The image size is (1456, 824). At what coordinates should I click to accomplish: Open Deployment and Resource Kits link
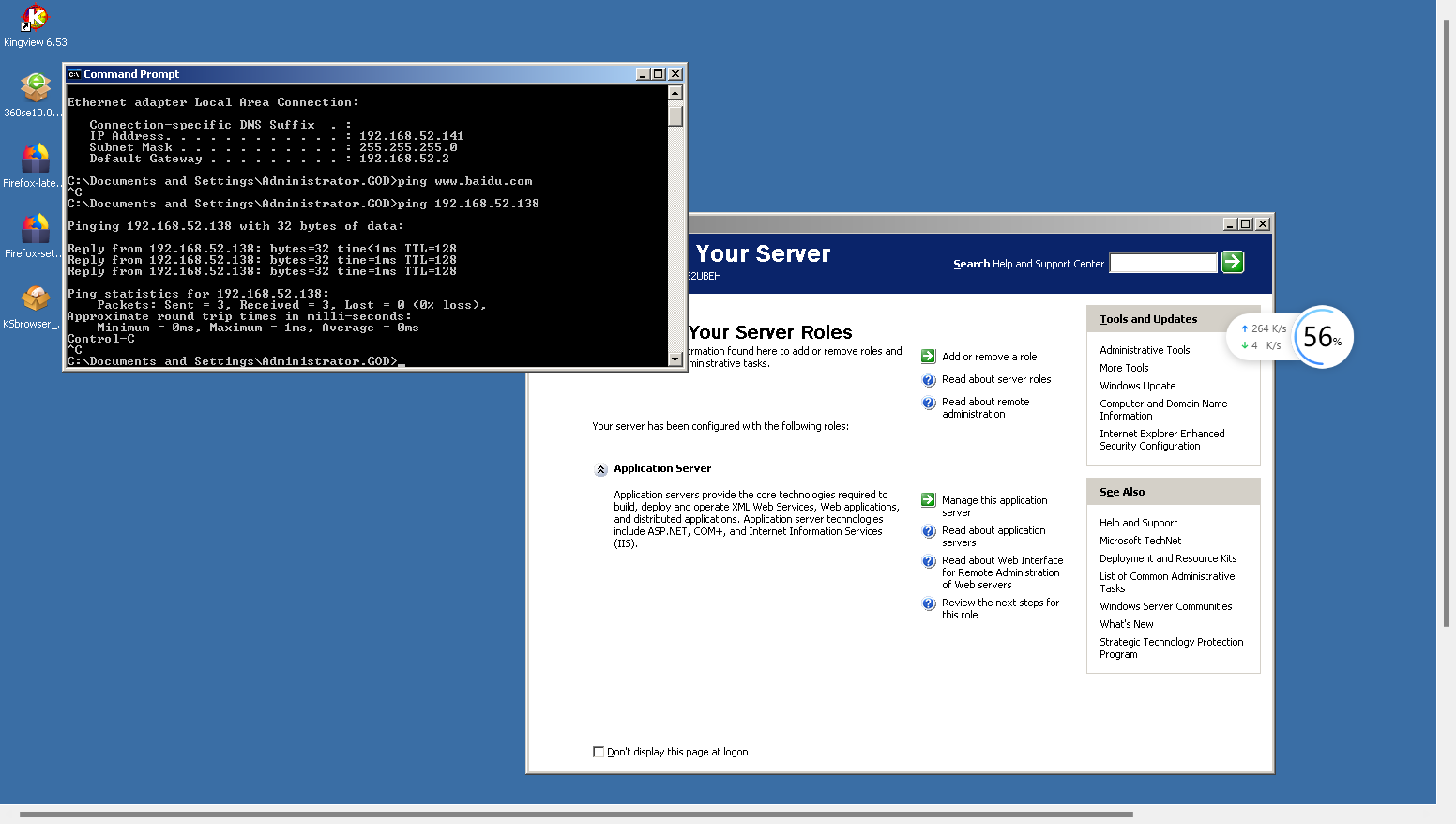pyautogui.click(x=1168, y=558)
